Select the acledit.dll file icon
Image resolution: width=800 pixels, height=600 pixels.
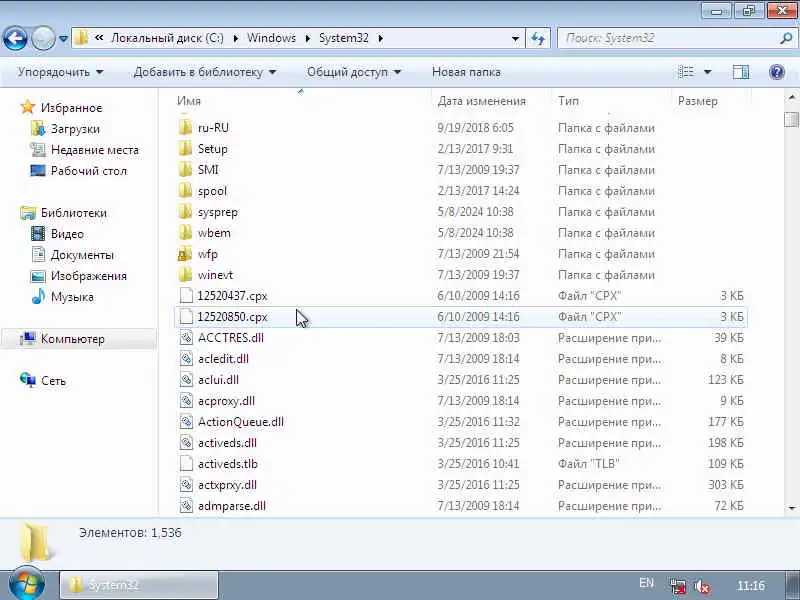tap(186, 359)
